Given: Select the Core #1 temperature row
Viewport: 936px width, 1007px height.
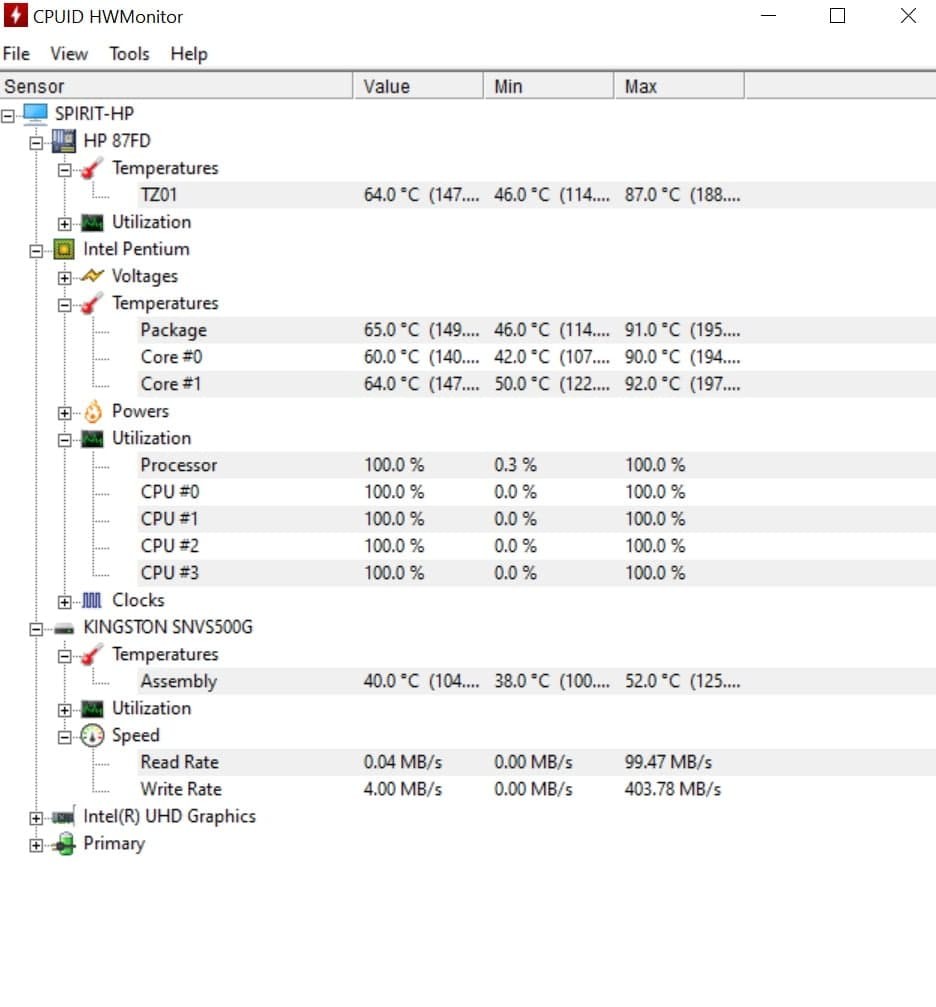Looking at the screenshot, I should (x=537, y=384).
